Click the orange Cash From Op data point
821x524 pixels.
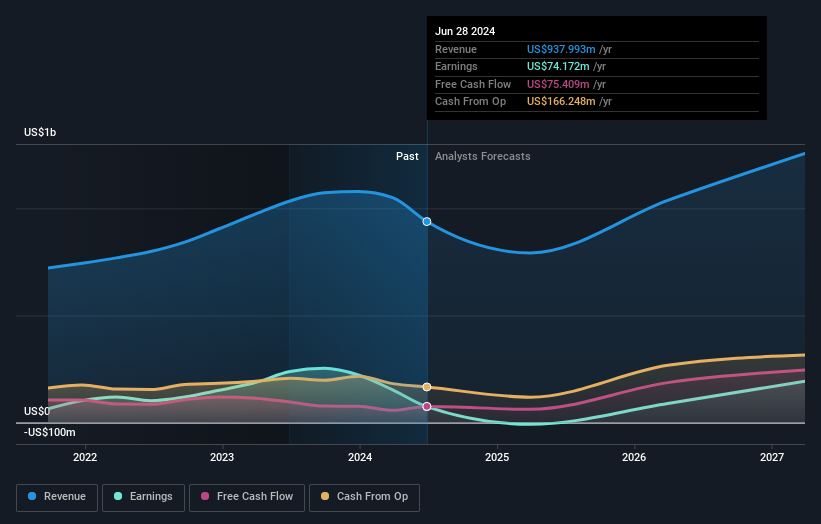pyautogui.click(x=427, y=387)
